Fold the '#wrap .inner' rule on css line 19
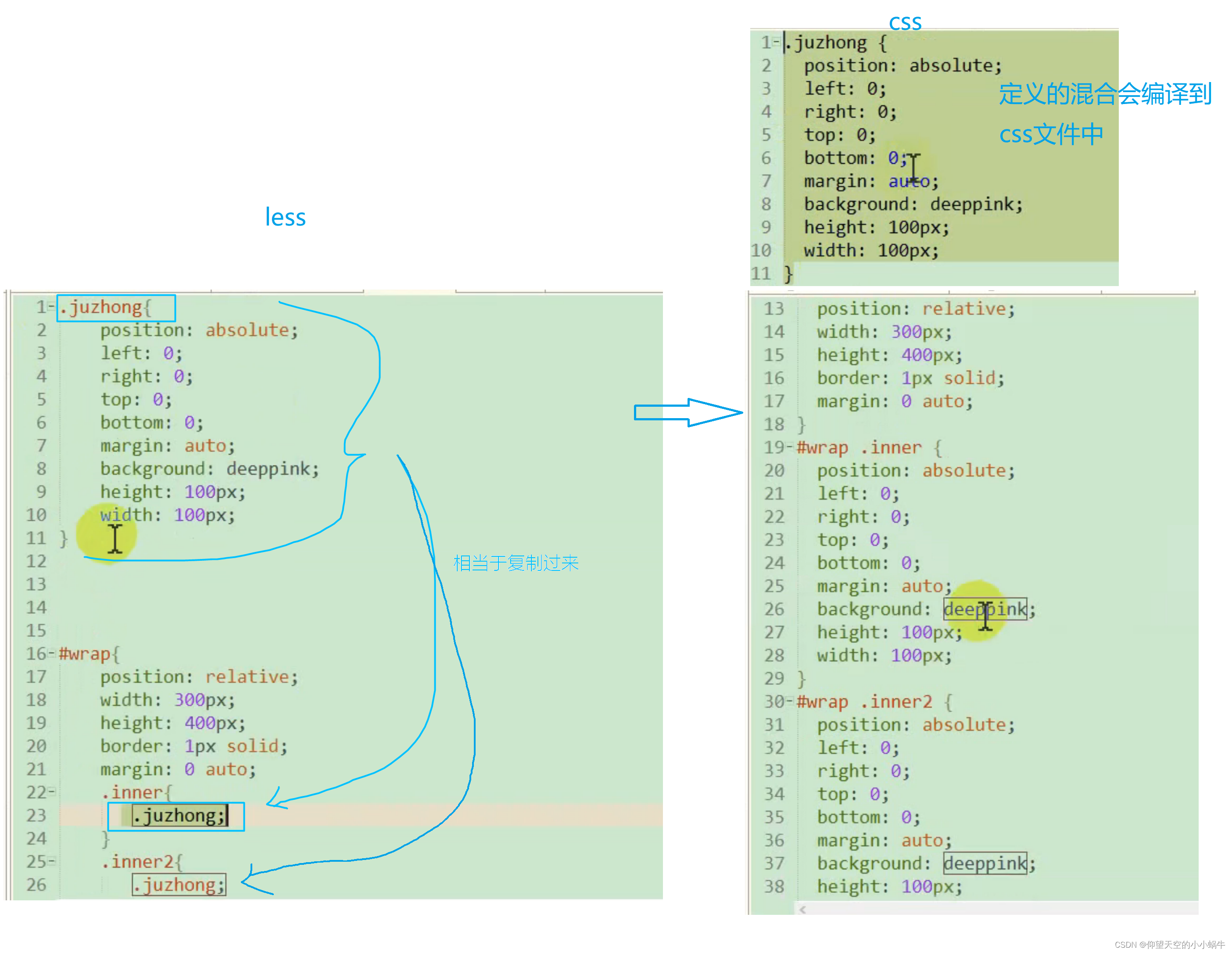The image size is (1232, 953). [x=790, y=447]
